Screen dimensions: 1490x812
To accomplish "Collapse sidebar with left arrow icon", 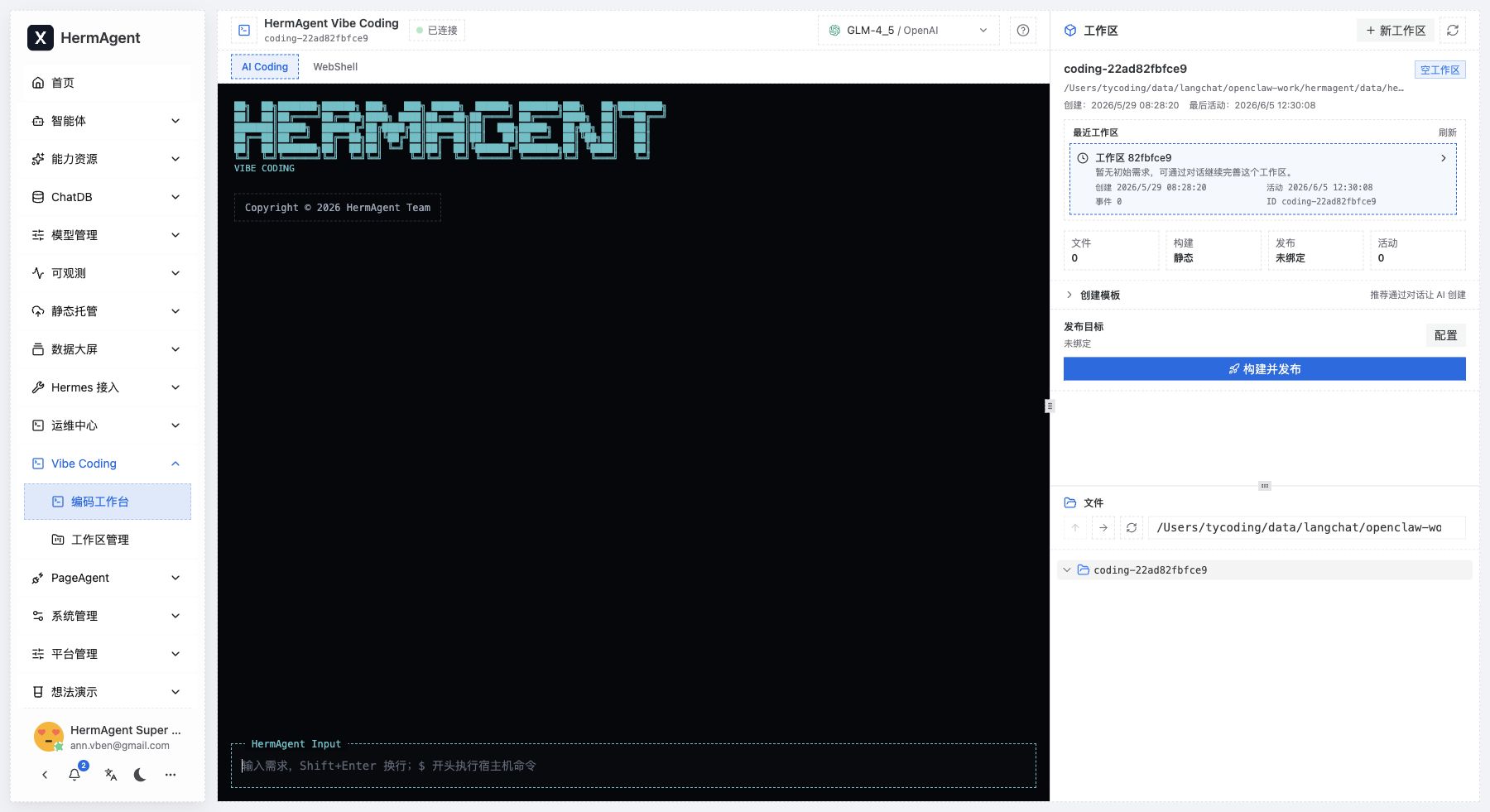I will point(45,775).
